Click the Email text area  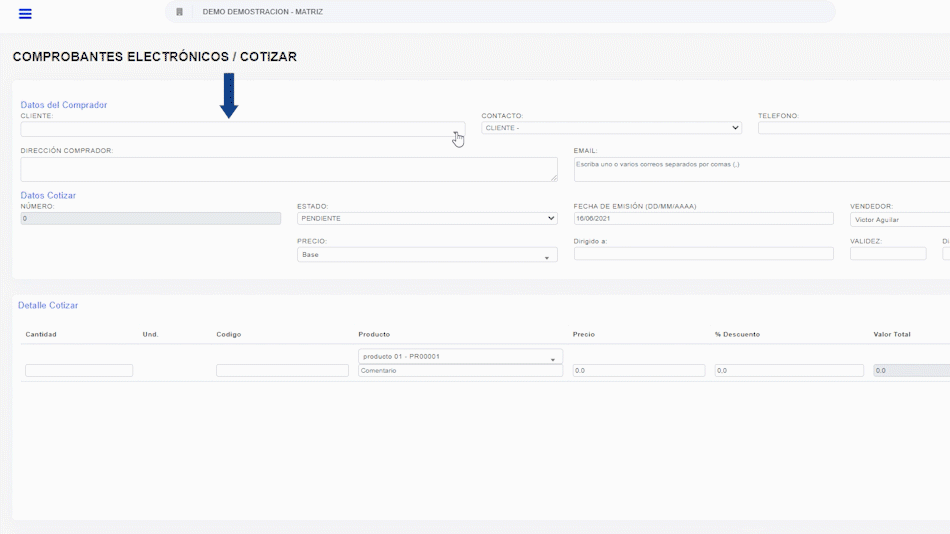(x=760, y=169)
